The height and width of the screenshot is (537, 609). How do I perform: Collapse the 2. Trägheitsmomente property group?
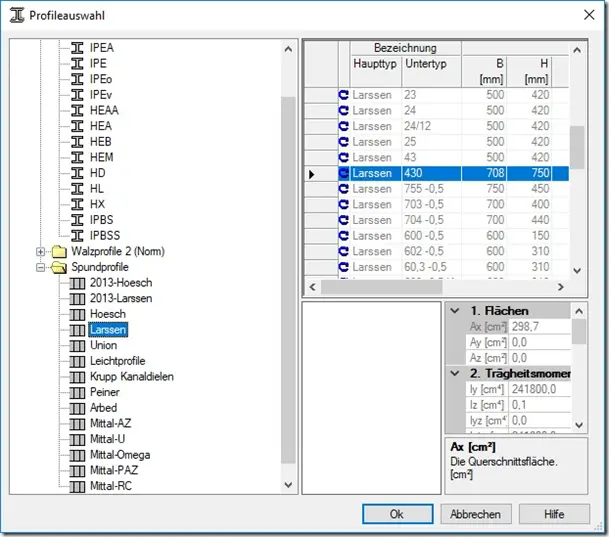pos(455,374)
